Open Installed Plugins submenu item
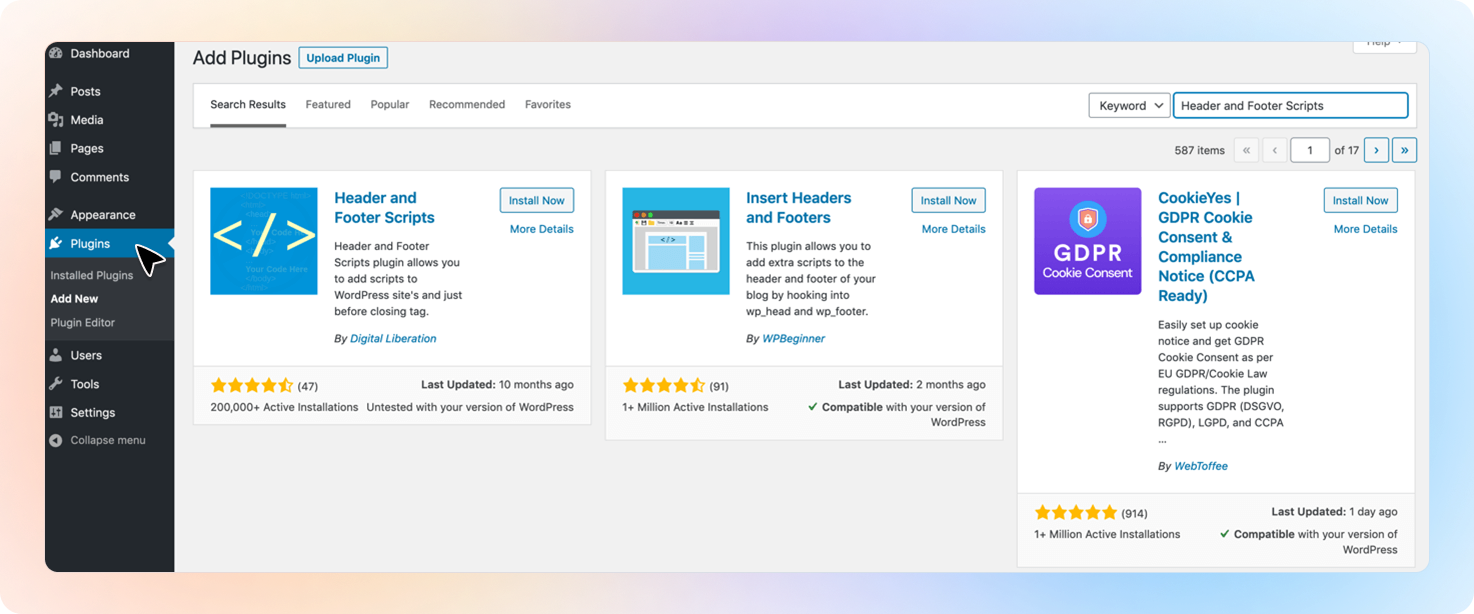The width and height of the screenshot is (1474, 614). (92, 275)
